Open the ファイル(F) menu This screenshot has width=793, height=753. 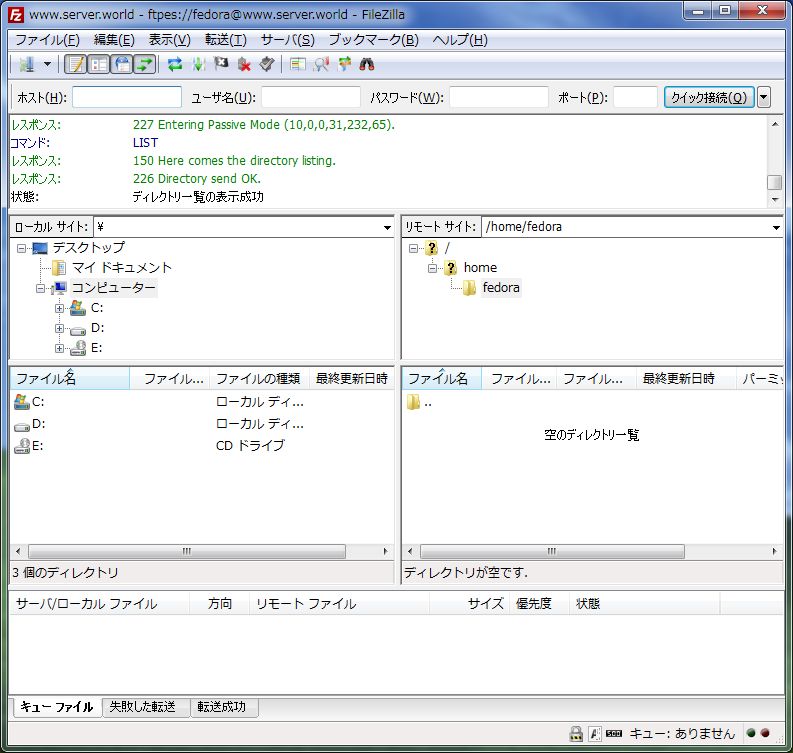pyautogui.click(x=48, y=39)
